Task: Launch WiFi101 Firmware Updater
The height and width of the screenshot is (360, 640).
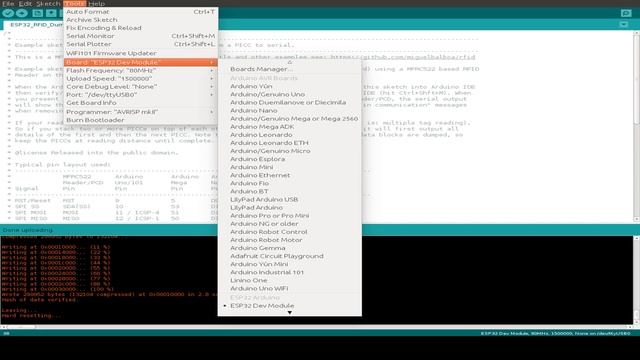Action: point(140,53)
